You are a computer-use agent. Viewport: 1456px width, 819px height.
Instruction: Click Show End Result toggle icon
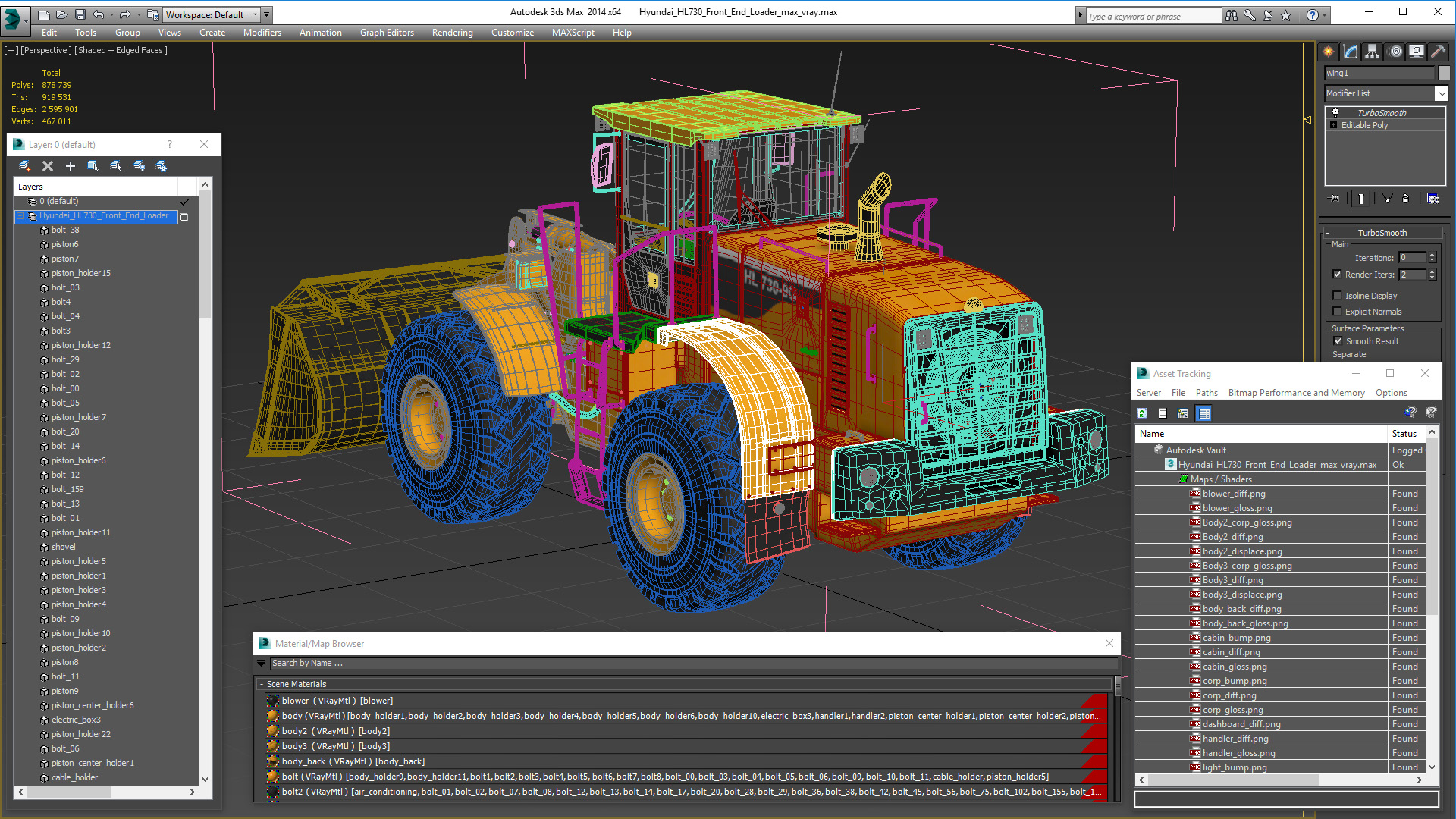point(1361,199)
